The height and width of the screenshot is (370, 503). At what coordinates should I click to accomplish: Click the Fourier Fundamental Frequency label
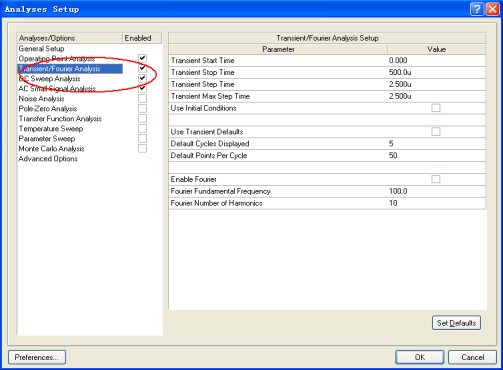coord(221,191)
